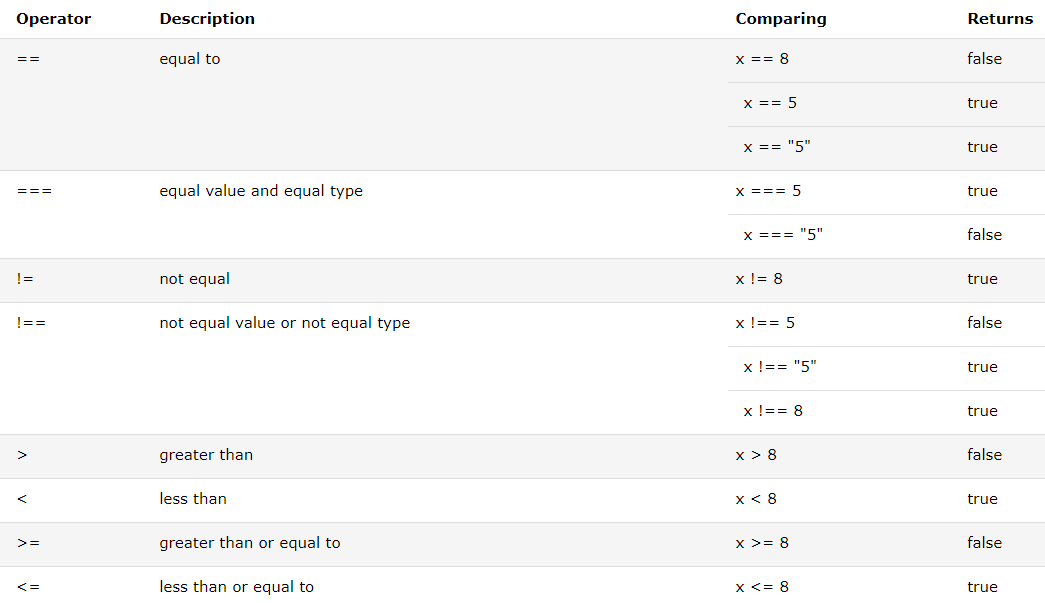The height and width of the screenshot is (603, 1045).
Task: Click the > greater than operator
Action: coord(22,455)
